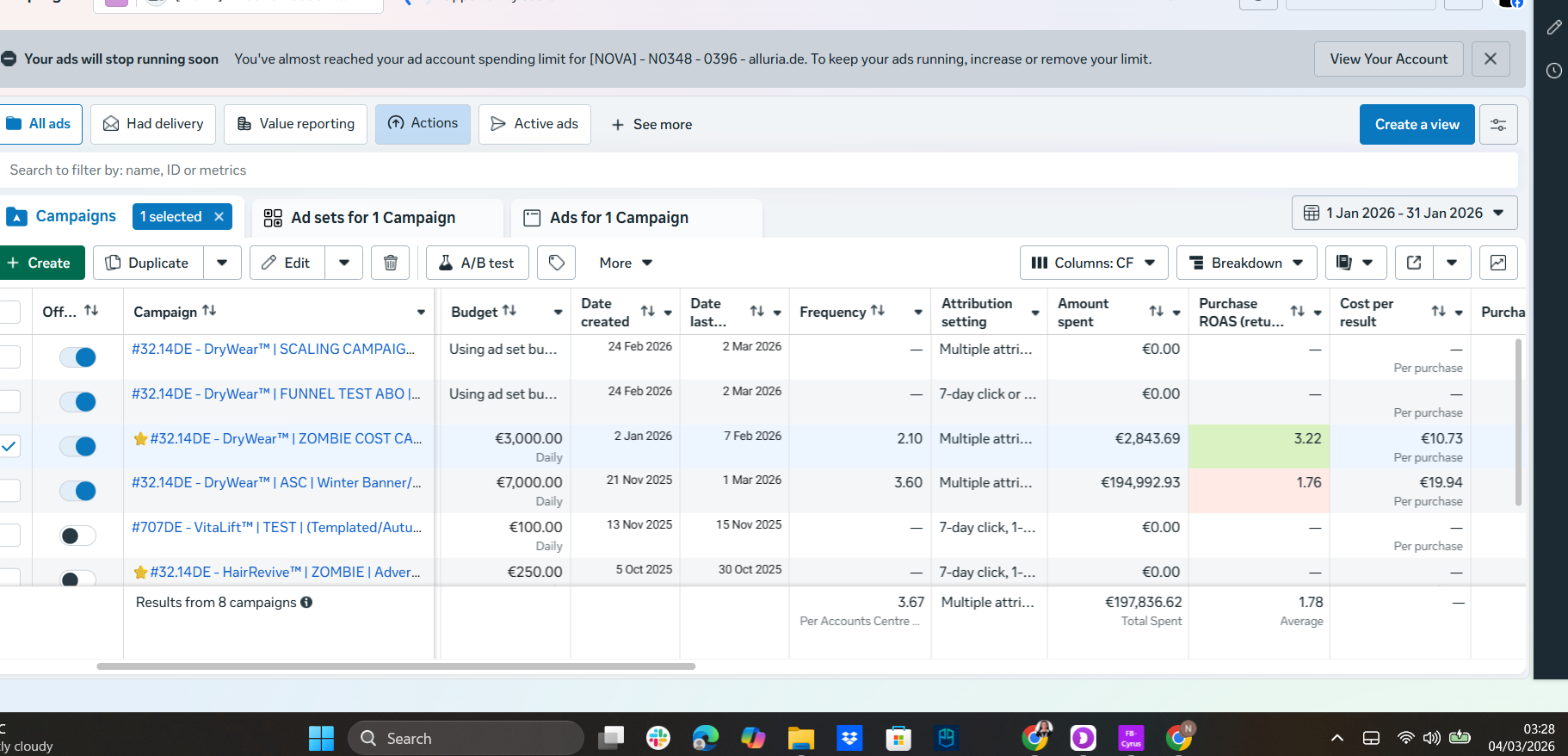
Task: Sort by the Frequency column arrows
Action: pos(878,311)
